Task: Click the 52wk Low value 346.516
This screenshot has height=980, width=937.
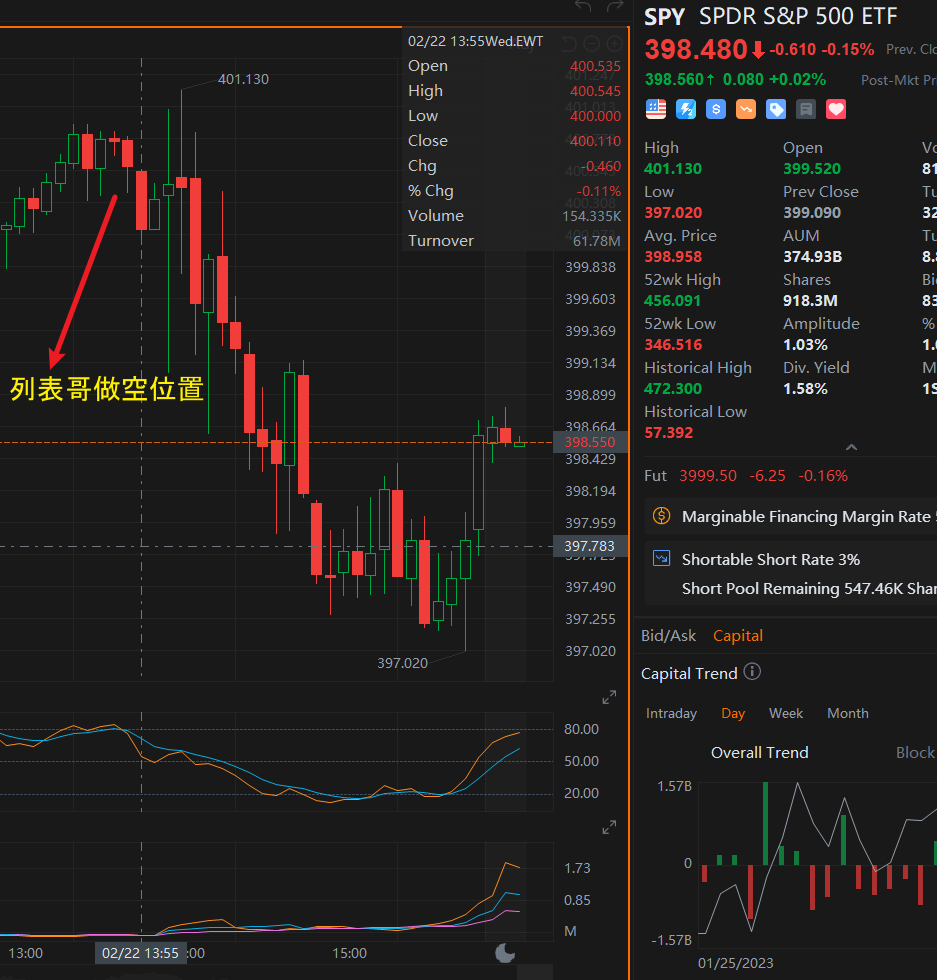Action: pos(673,344)
